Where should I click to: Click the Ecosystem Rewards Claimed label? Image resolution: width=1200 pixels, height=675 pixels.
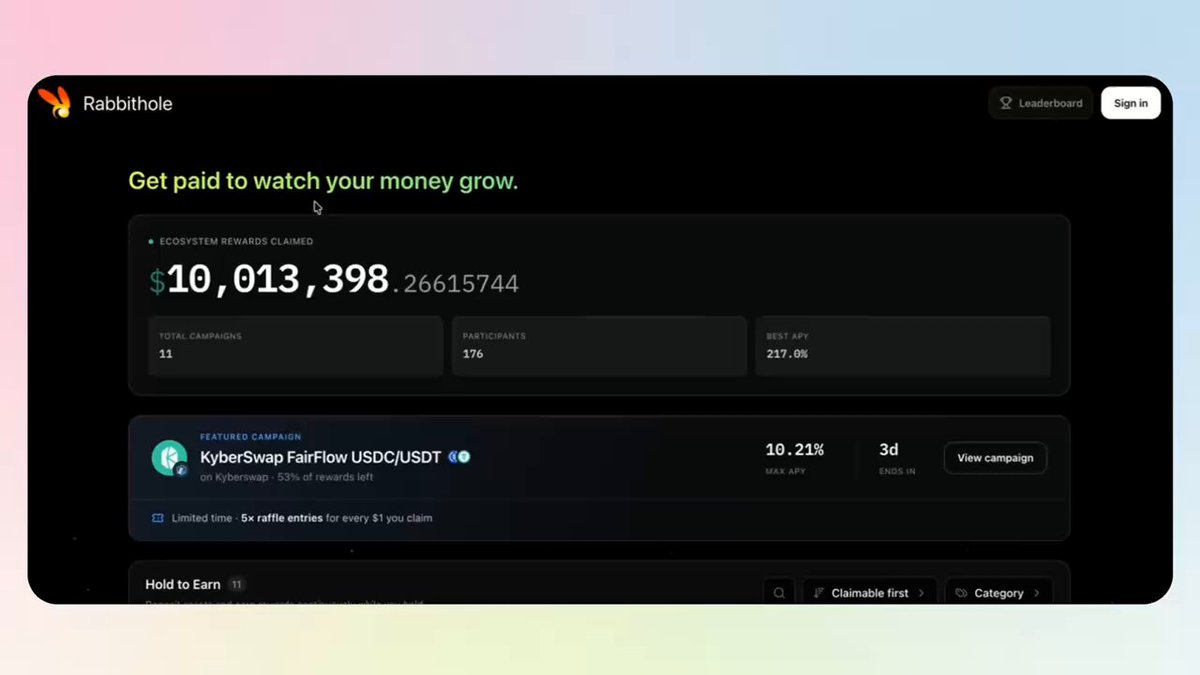click(x=236, y=241)
